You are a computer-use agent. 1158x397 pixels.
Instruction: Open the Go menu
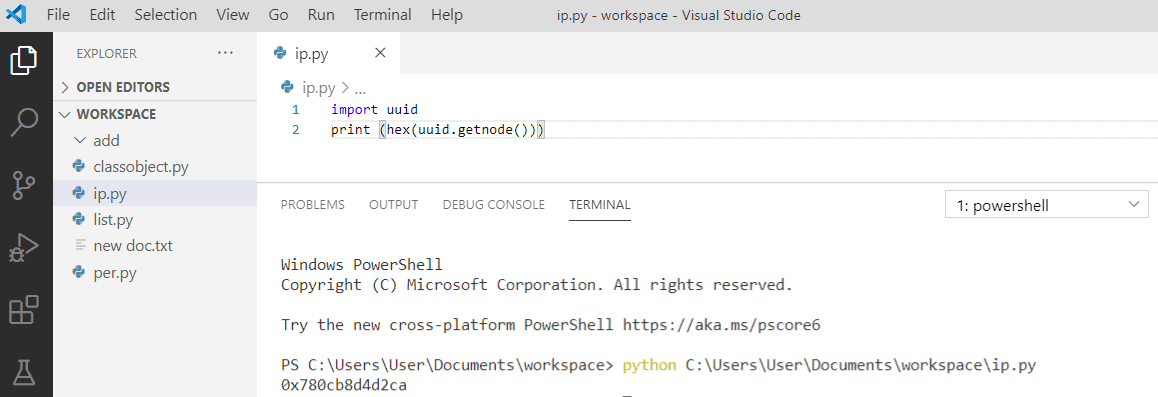click(x=278, y=15)
